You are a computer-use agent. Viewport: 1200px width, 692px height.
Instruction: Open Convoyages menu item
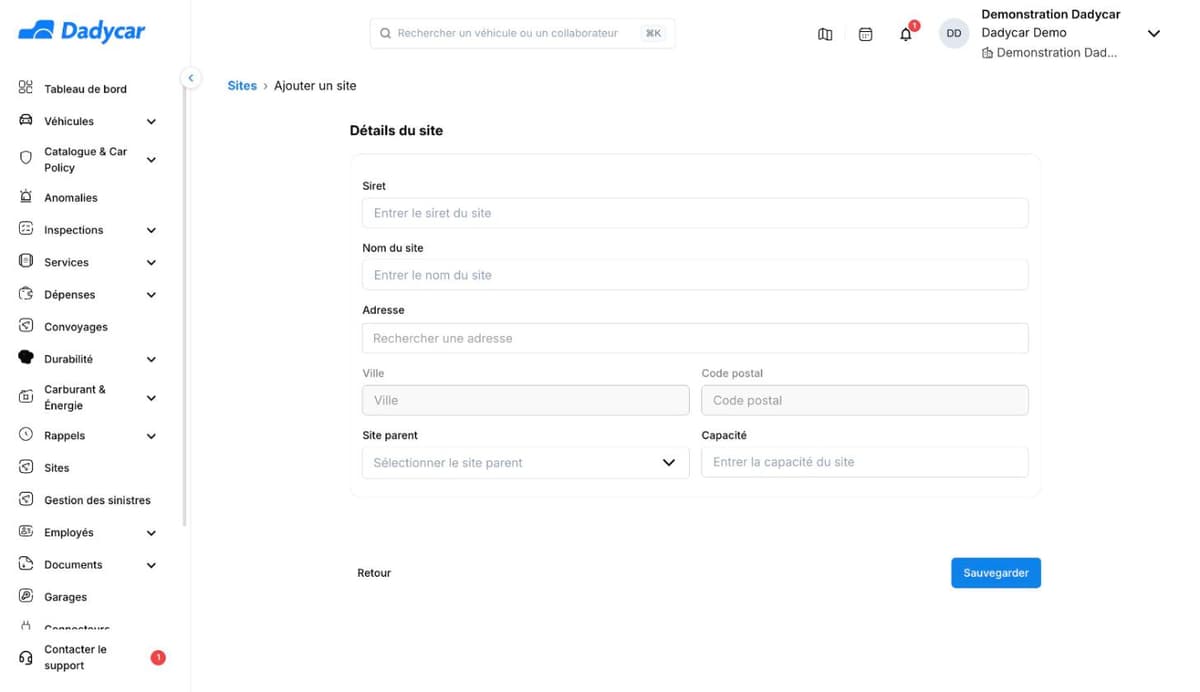[x=76, y=327]
